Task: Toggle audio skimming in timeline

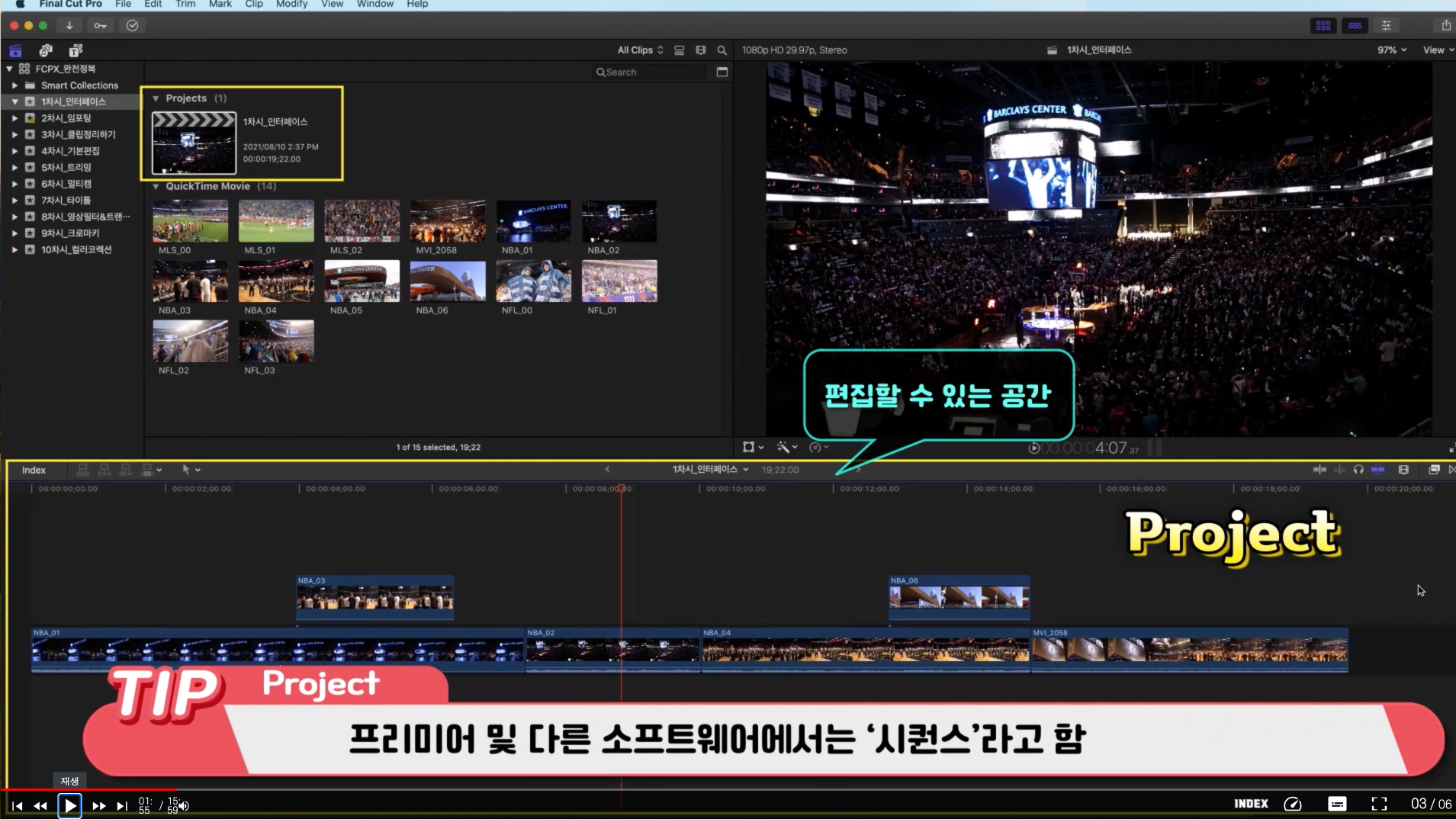Action: click(1339, 470)
